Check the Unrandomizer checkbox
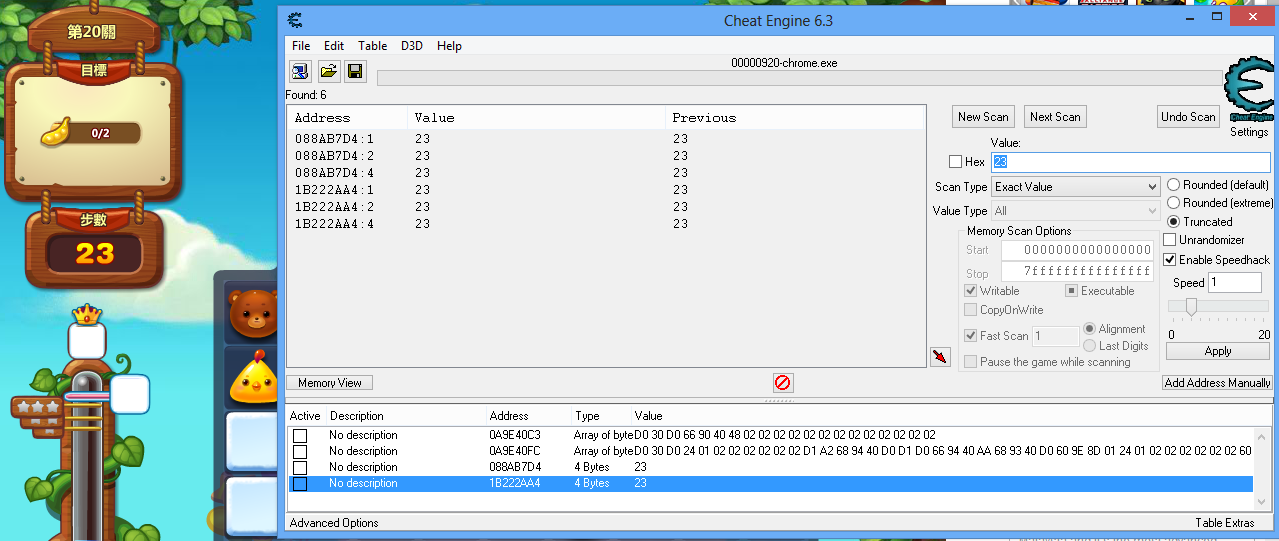The height and width of the screenshot is (541, 1279). pyautogui.click(x=1170, y=240)
